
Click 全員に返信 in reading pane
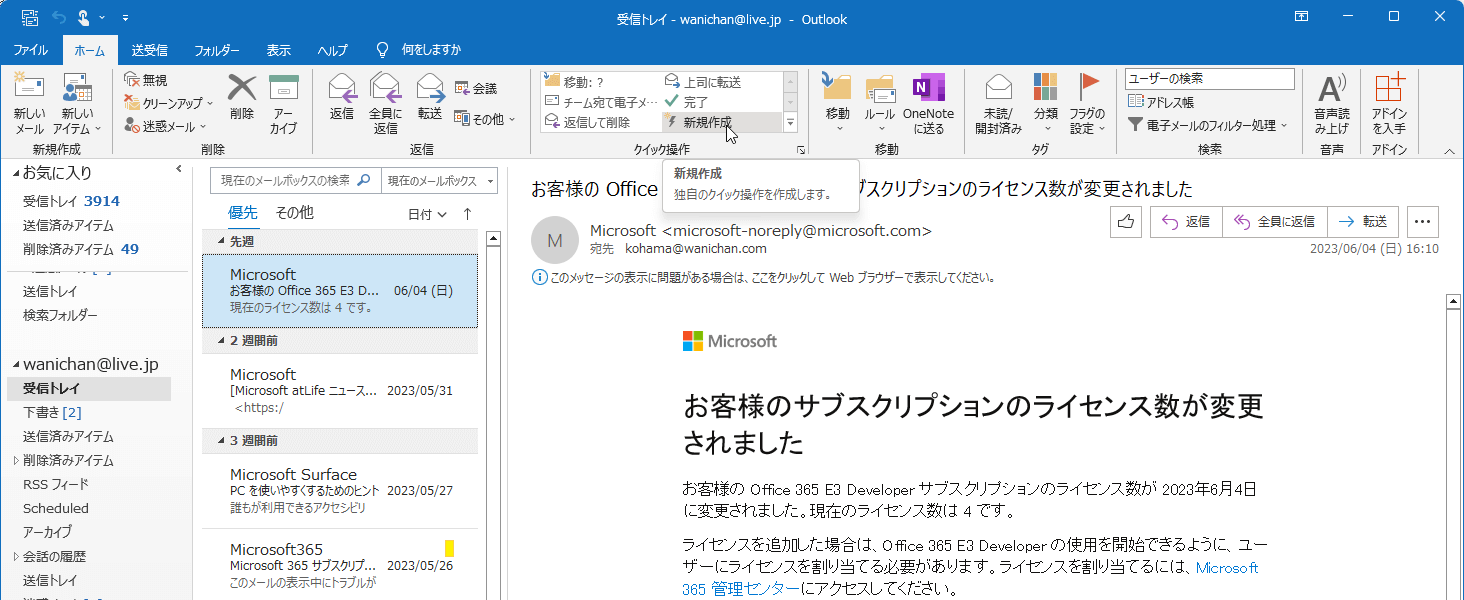pos(1275,222)
